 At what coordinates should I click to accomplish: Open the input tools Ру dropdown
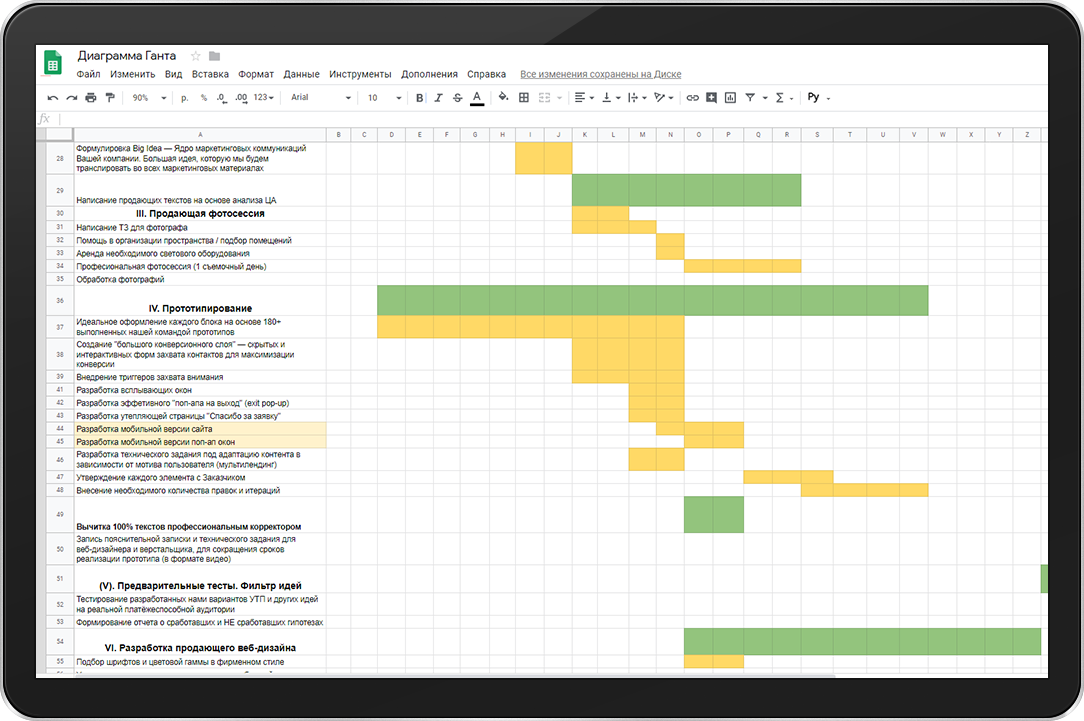point(819,98)
